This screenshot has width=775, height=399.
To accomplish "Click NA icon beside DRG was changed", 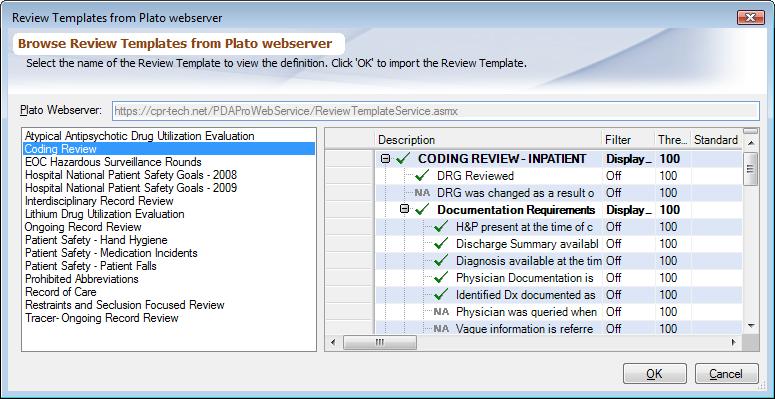I will [x=422, y=193].
